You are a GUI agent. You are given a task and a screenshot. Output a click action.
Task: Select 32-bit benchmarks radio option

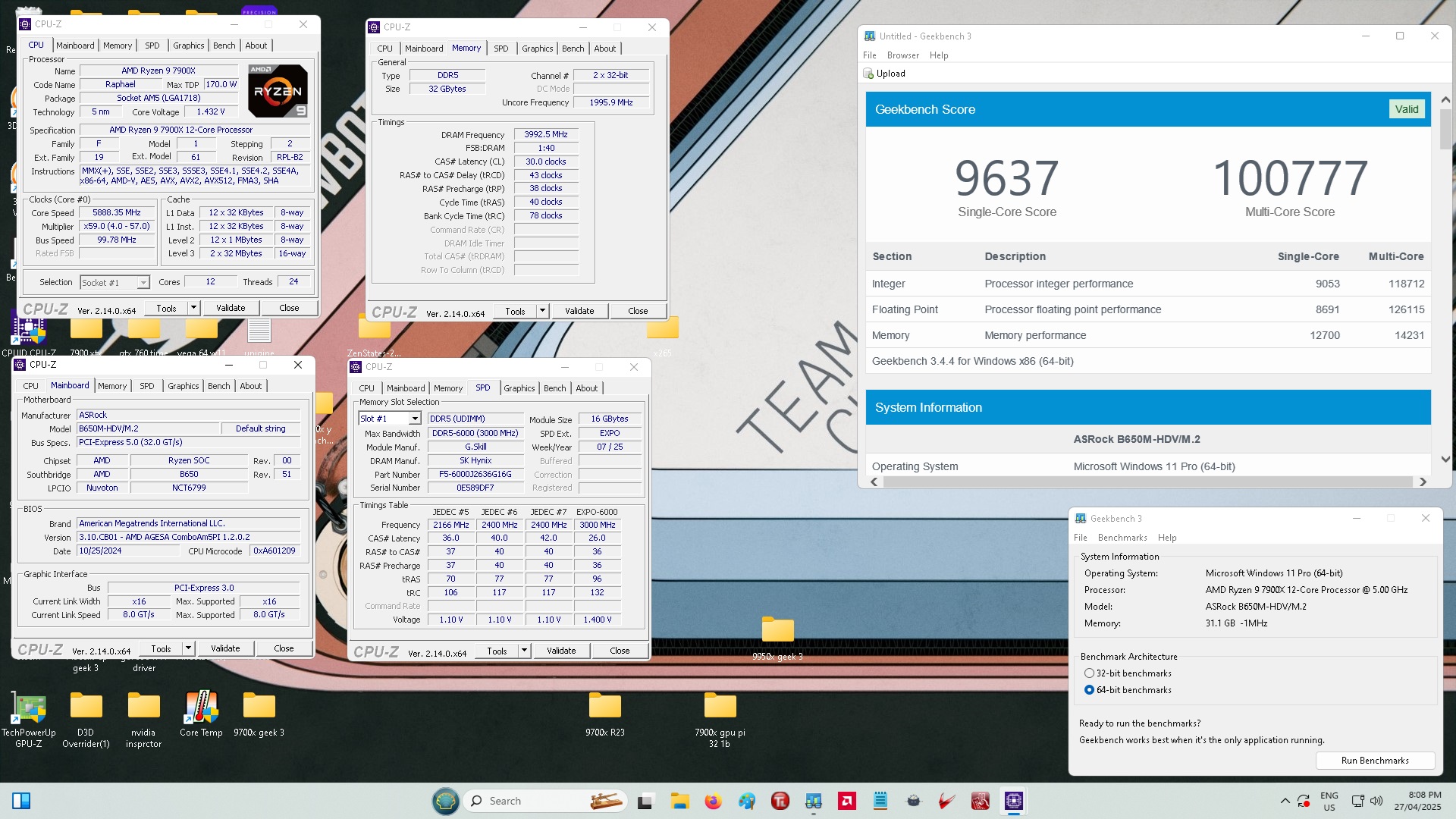point(1089,673)
